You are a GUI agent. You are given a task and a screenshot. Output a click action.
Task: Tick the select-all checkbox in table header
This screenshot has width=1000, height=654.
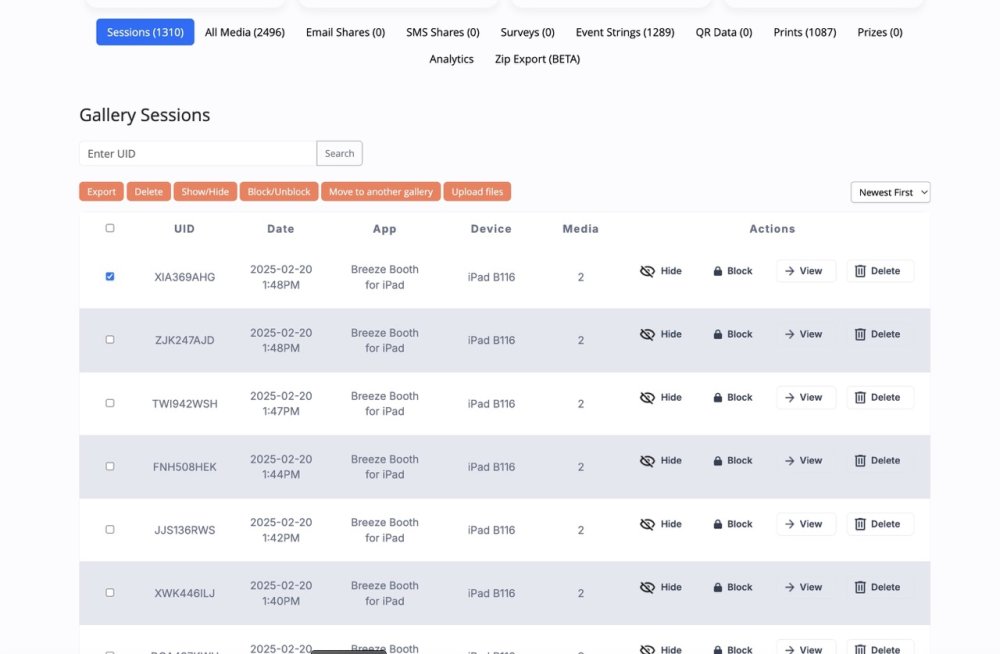(x=110, y=228)
